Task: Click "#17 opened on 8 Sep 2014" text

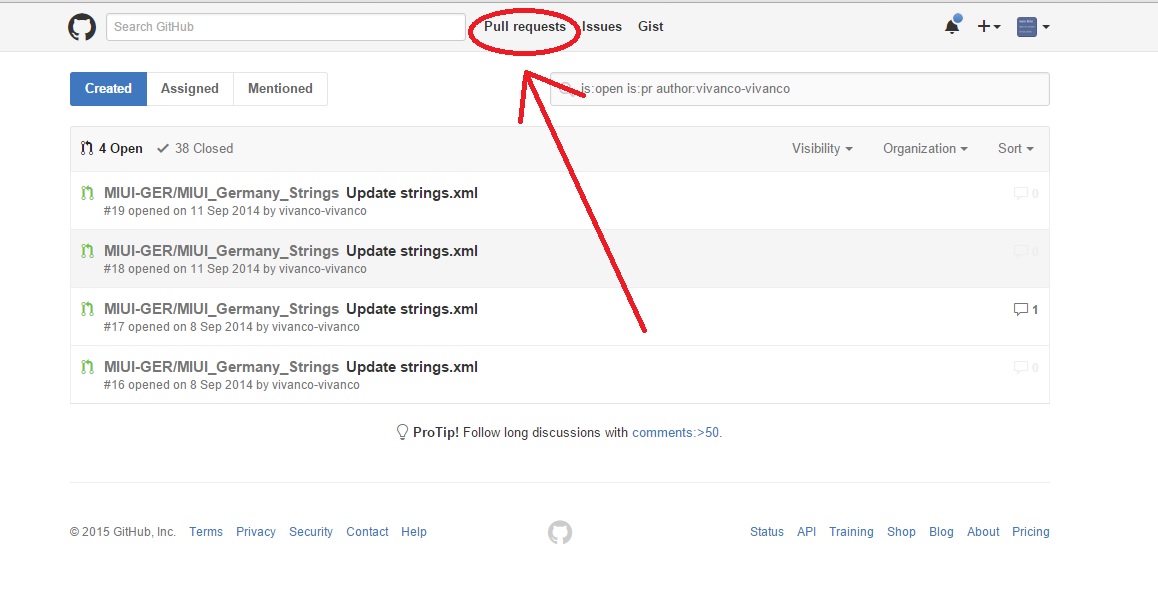Action: coord(178,327)
